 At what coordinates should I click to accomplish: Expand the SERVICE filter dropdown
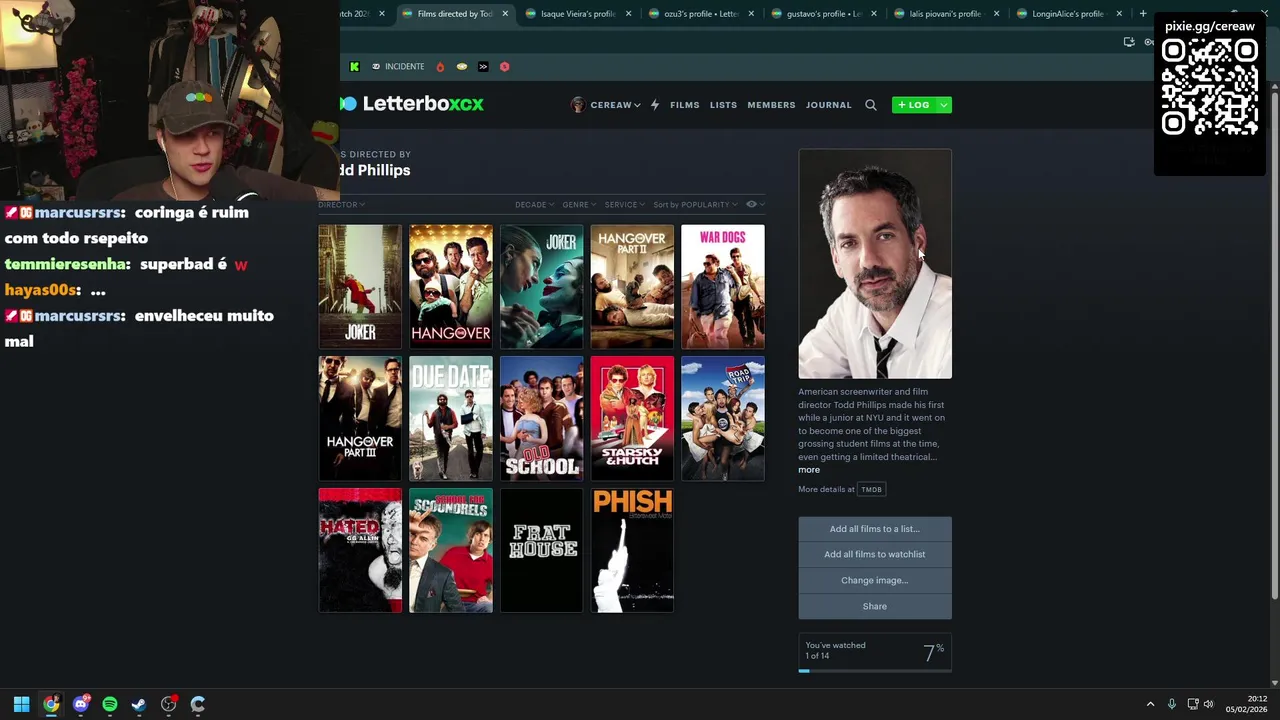click(x=624, y=205)
